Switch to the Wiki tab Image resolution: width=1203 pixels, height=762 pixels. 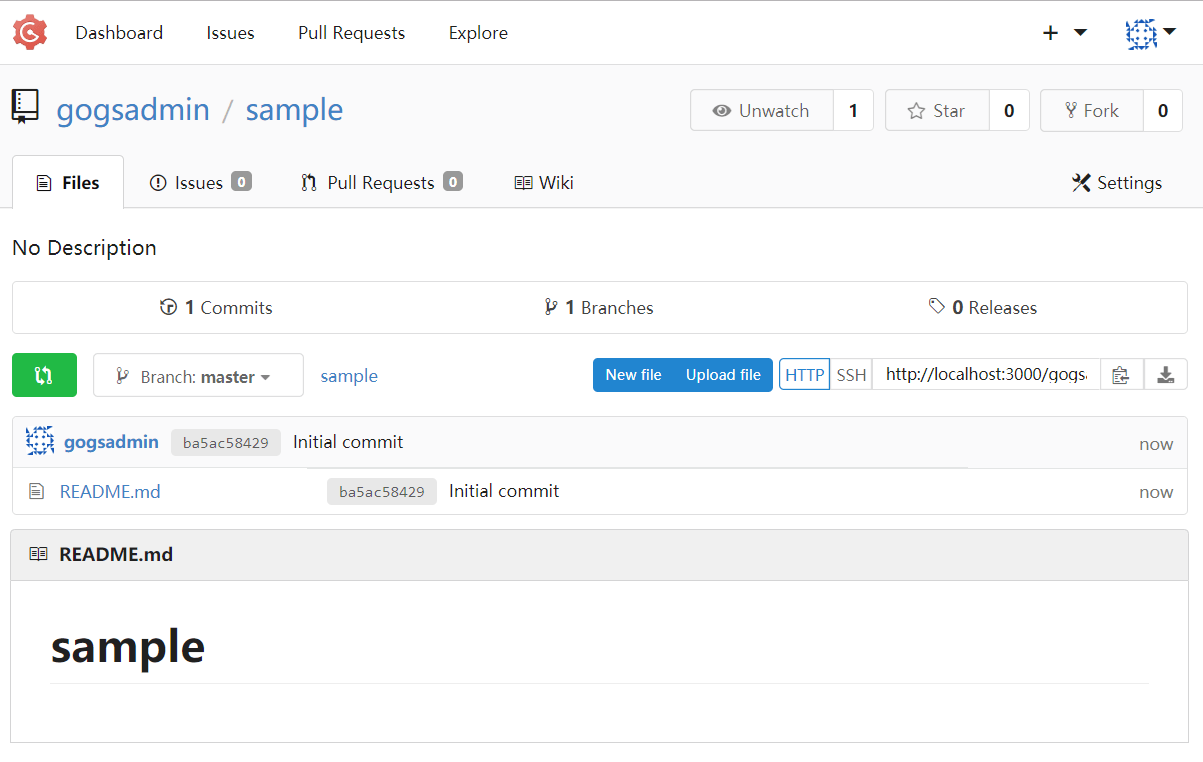click(x=544, y=183)
